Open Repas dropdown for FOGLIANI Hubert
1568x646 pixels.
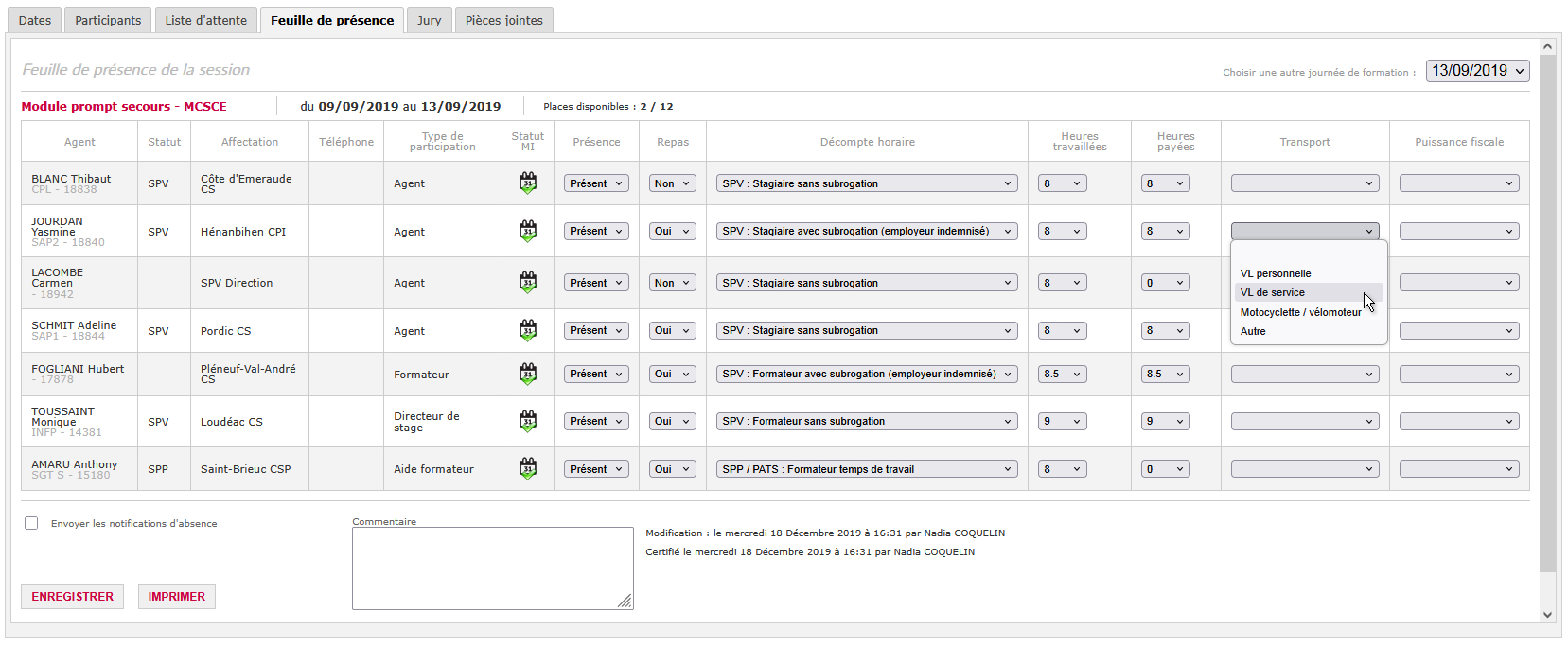[x=673, y=374]
